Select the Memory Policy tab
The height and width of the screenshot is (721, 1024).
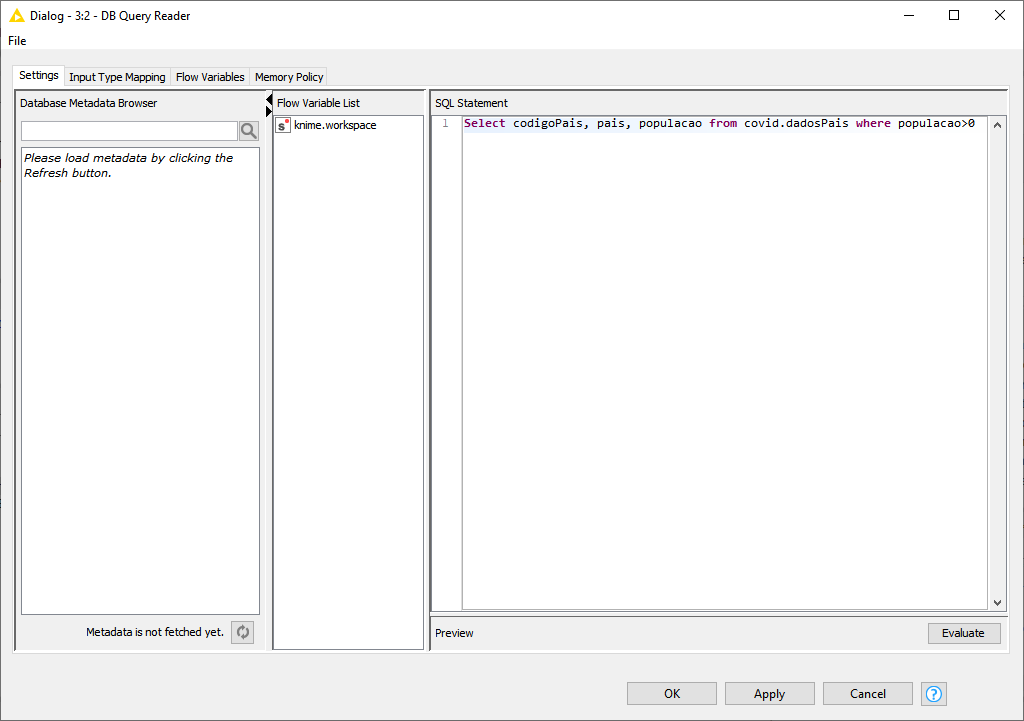tap(289, 77)
